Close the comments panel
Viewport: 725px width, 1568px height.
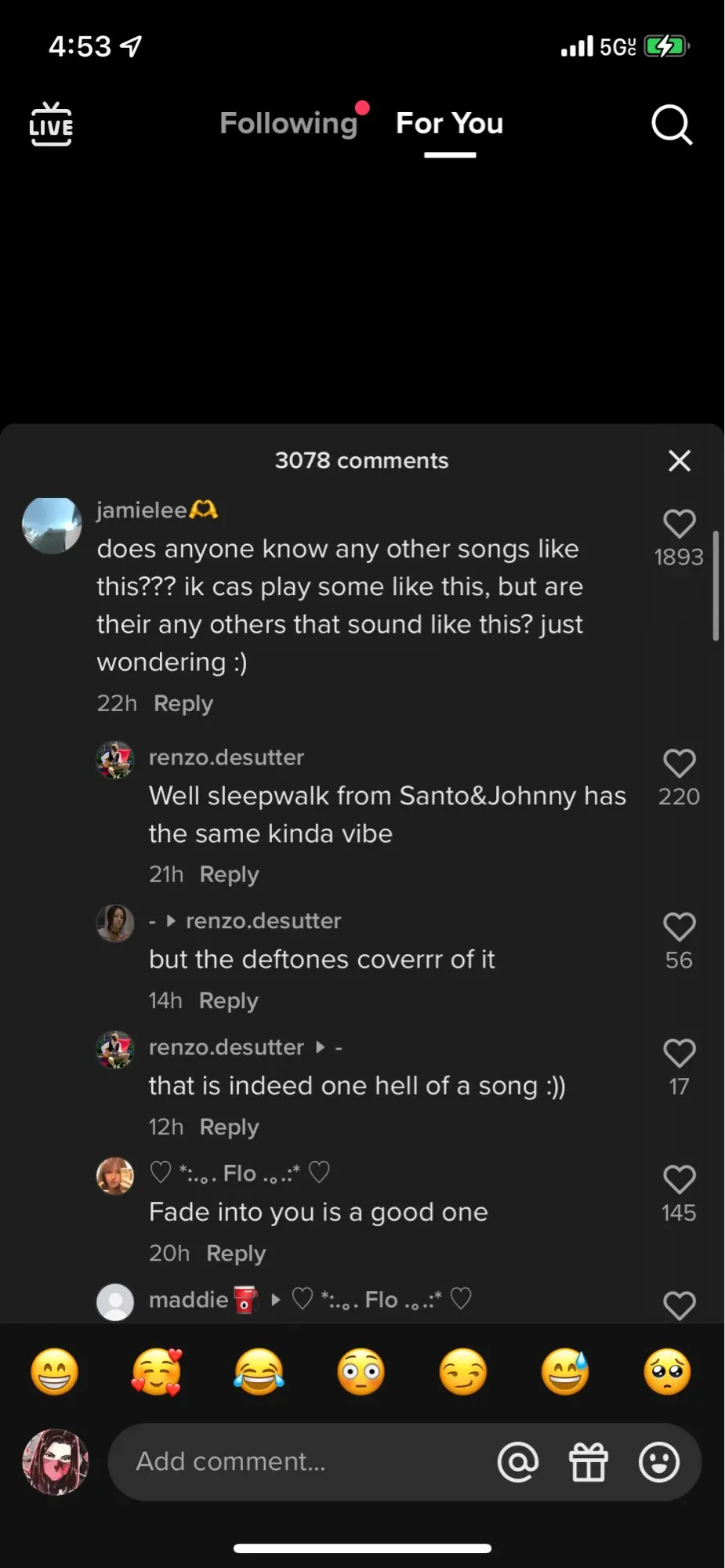tap(679, 461)
